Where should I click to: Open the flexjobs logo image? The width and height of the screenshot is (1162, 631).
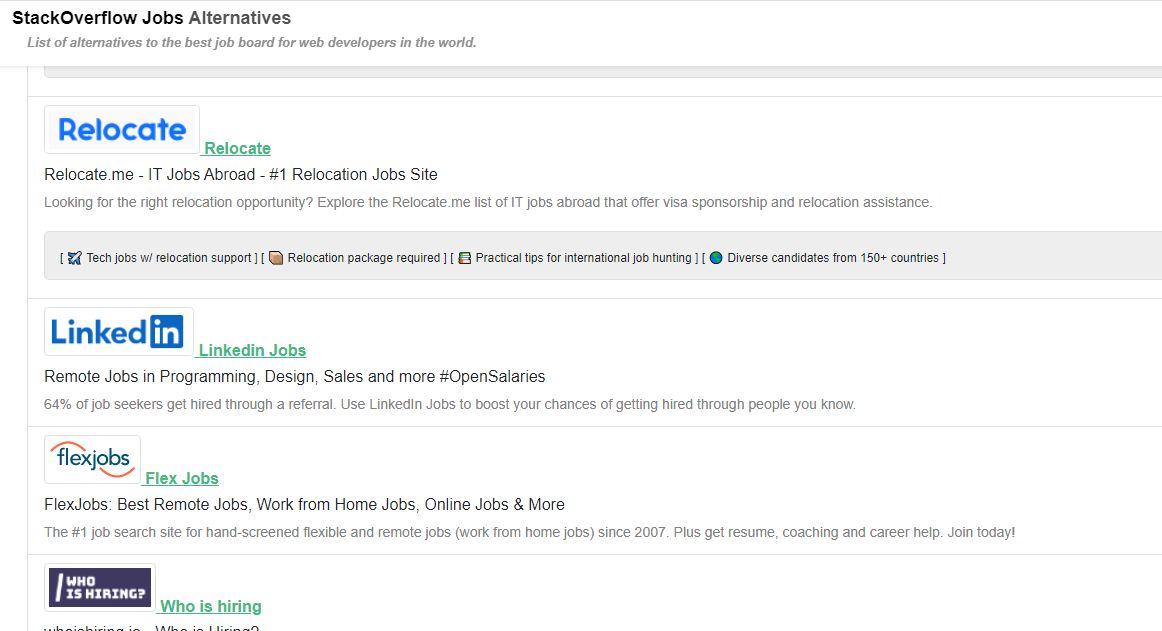pyautogui.click(x=93, y=460)
